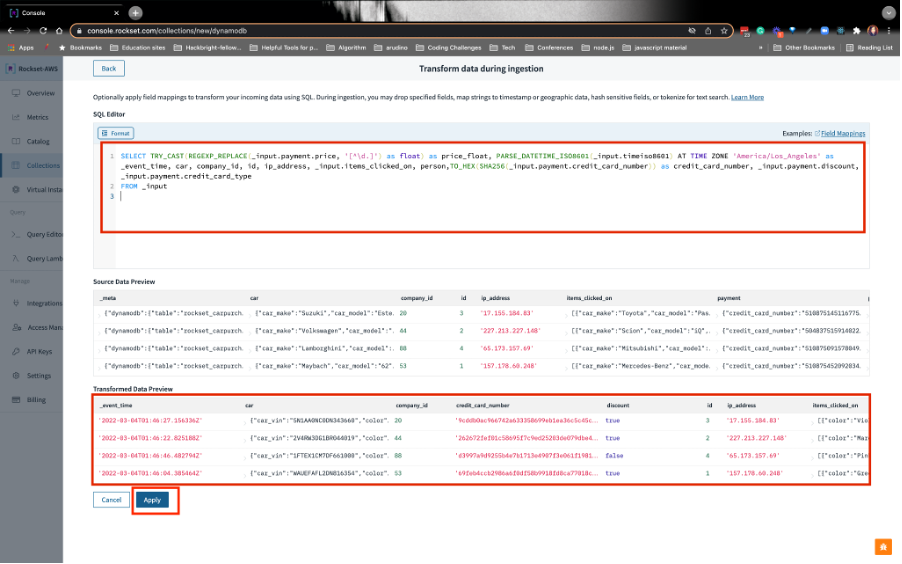The image size is (902, 564).
Task: Expand the first Source Data row chevron
Action: 99,314
